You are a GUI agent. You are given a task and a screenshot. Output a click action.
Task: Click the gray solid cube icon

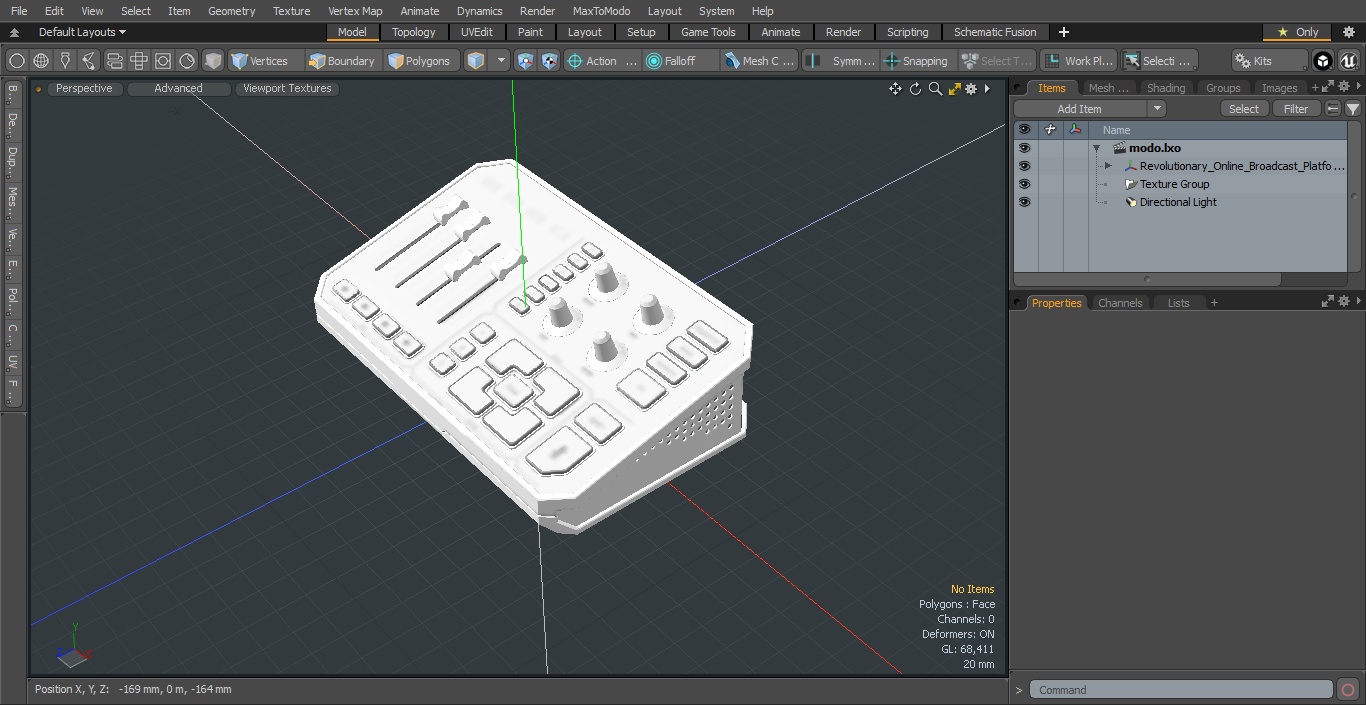[x=212, y=61]
